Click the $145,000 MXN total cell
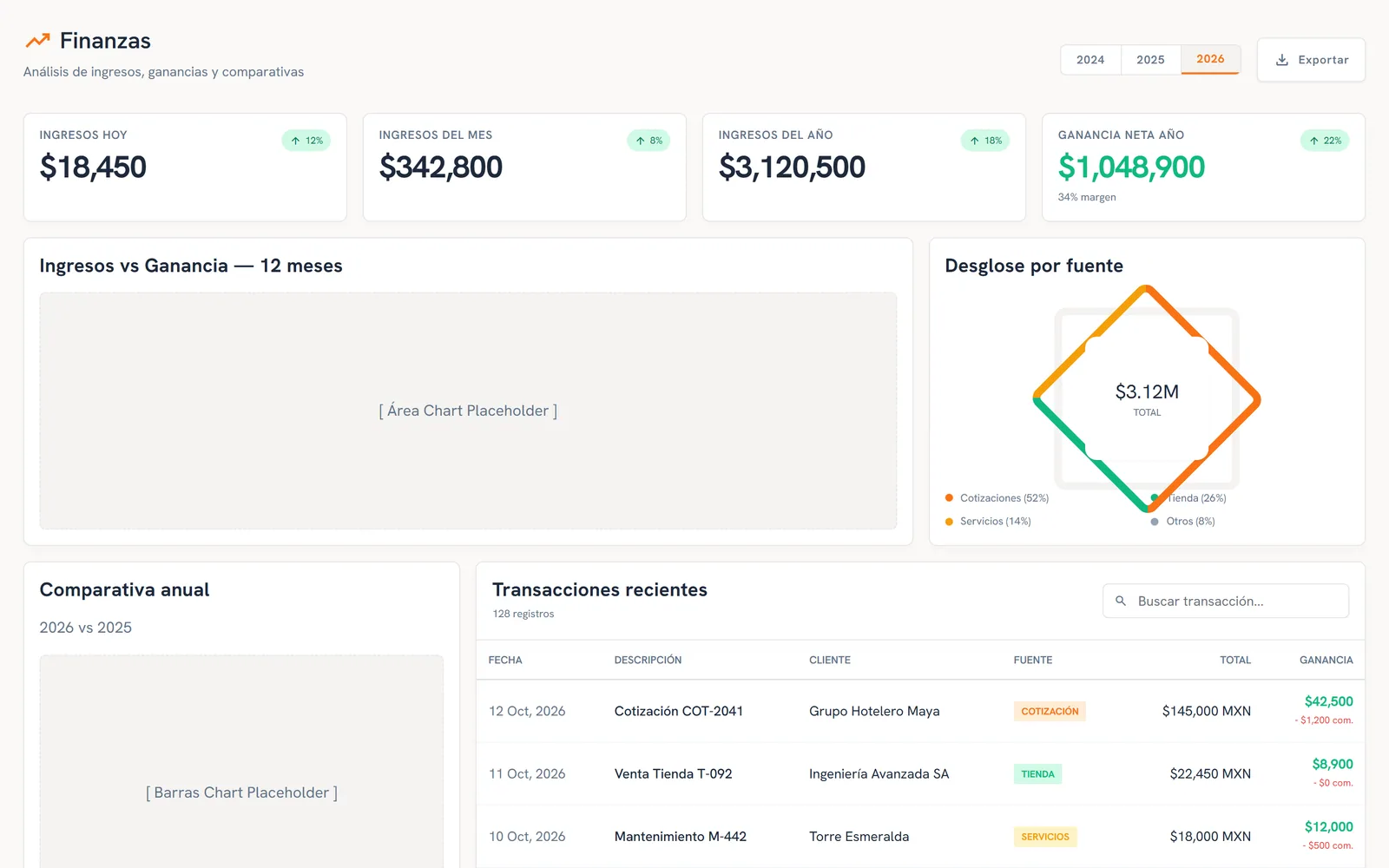Viewport: 1389px width, 868px height. [1207, 711]
